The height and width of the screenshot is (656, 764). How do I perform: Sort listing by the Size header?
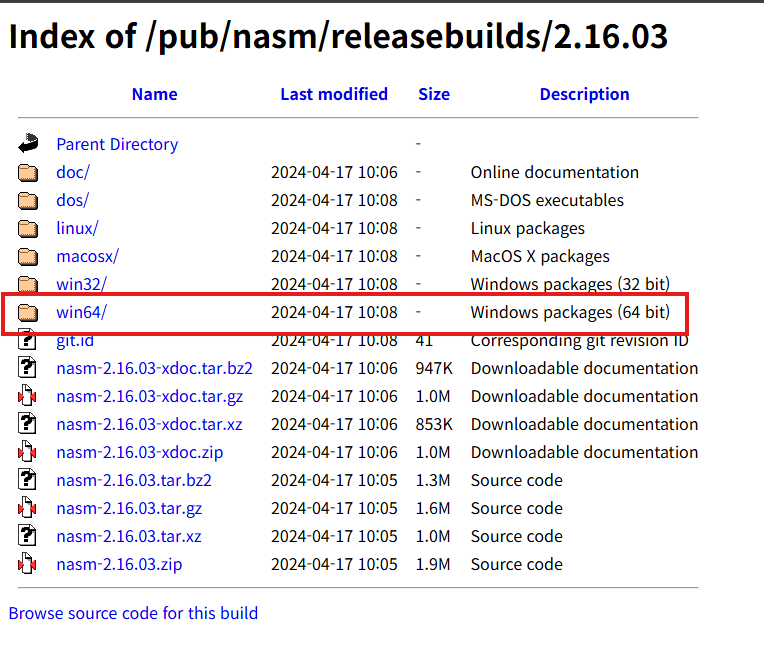tap(434, 94)
